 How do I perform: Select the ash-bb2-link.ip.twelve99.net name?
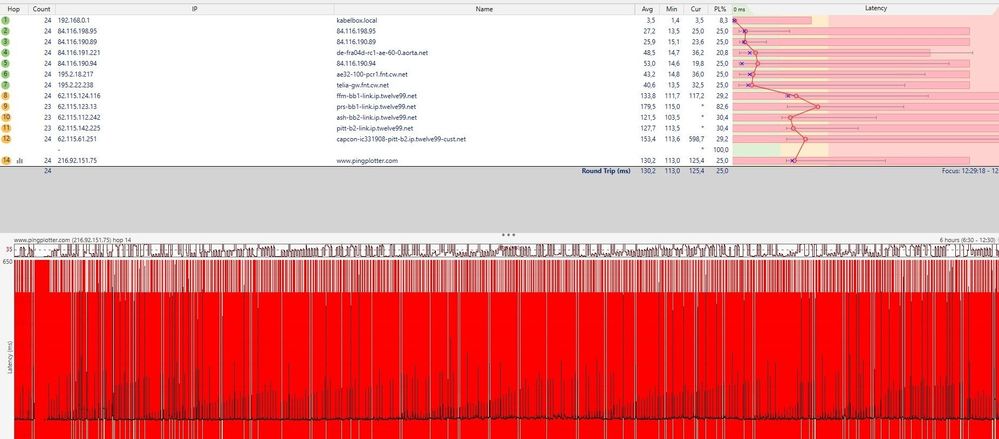tap(377, 117)
